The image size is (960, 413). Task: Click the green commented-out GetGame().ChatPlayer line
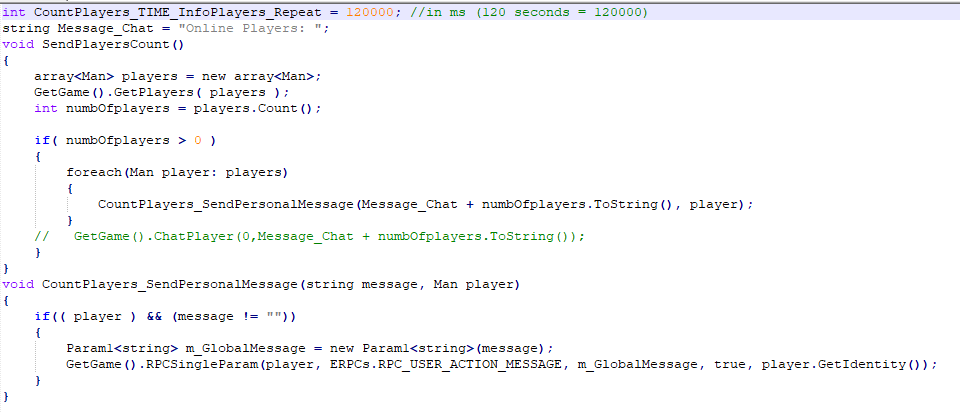309,236
